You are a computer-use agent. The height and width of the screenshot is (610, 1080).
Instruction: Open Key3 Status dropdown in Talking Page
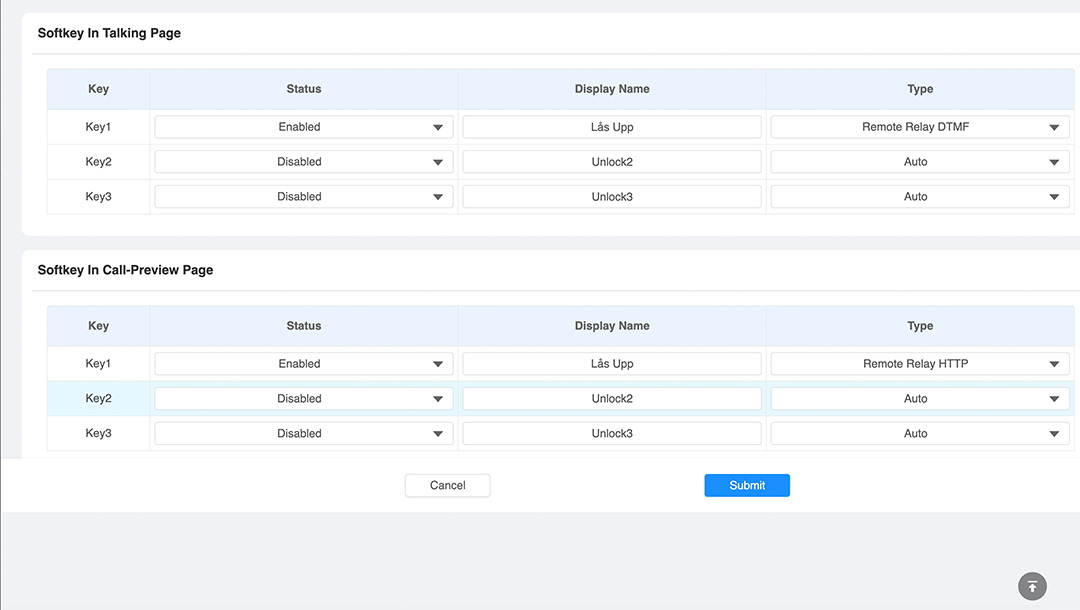click(x=303, y=197)
